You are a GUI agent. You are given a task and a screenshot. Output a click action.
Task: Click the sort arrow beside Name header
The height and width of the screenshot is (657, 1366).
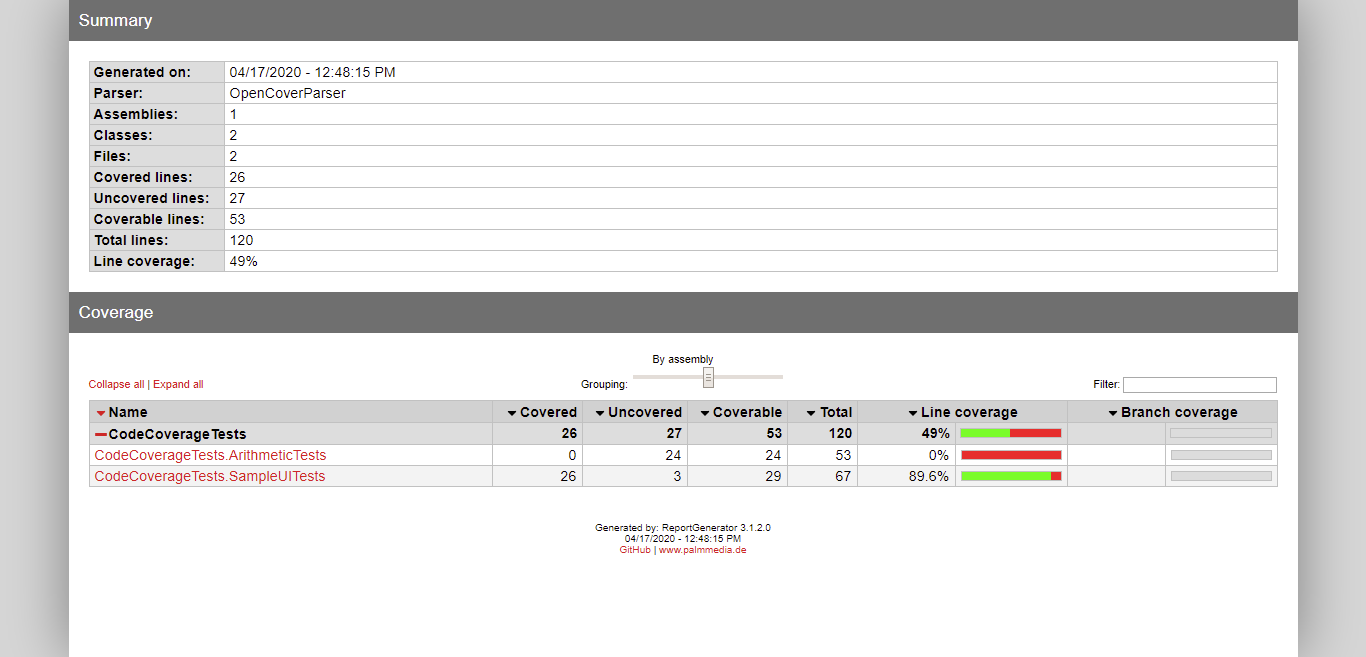point(101,413)
